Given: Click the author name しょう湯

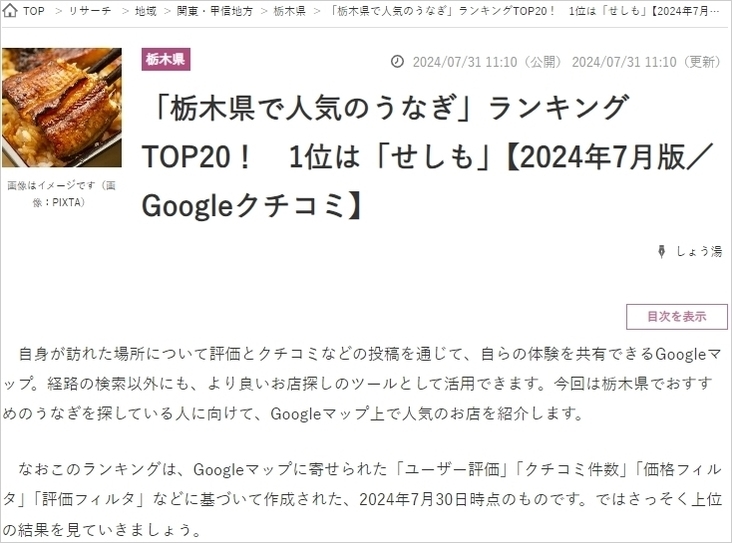Looking at the screenshot, I should point(699,252).
